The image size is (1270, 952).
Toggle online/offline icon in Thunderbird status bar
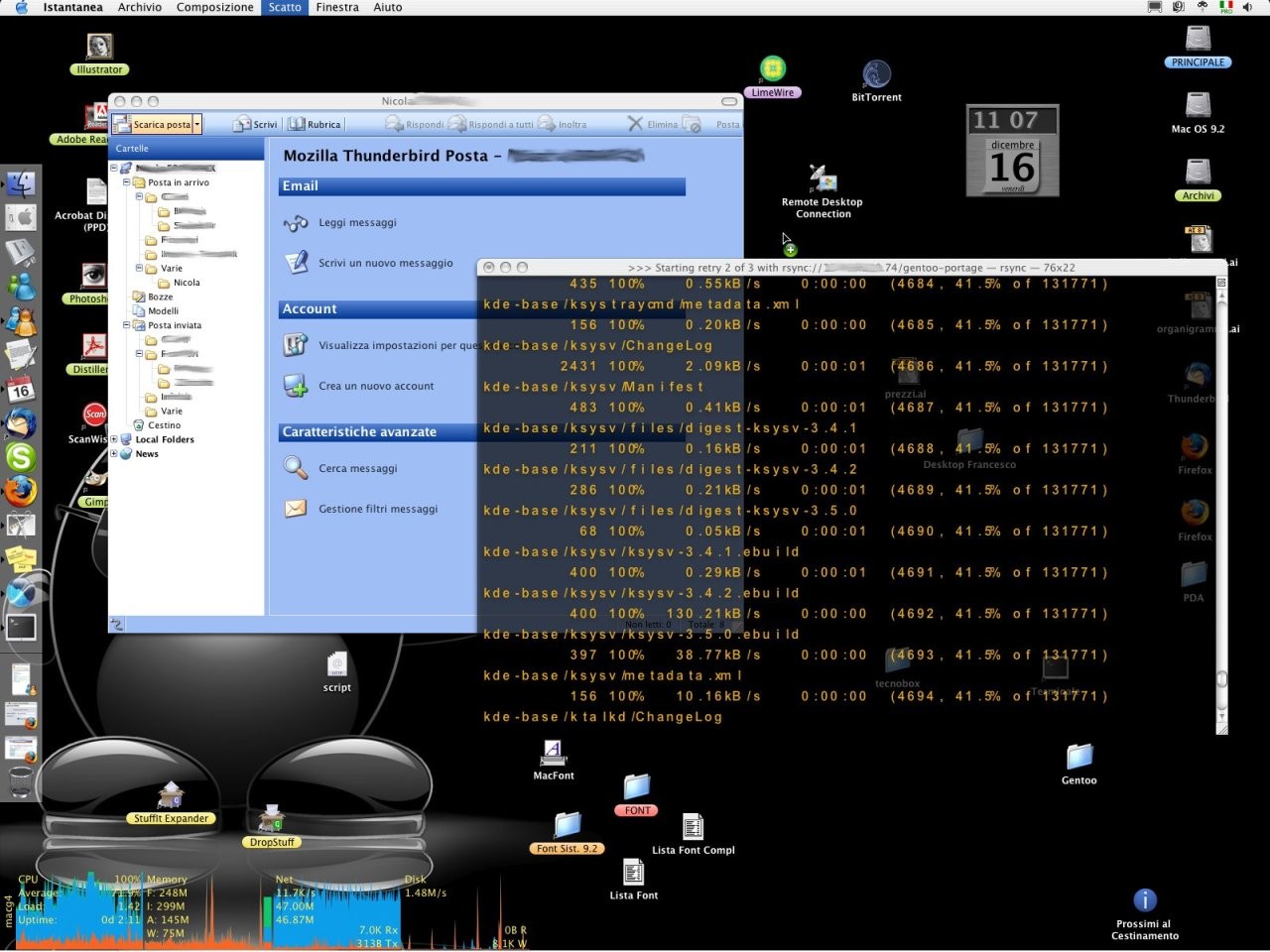(117, 624)
